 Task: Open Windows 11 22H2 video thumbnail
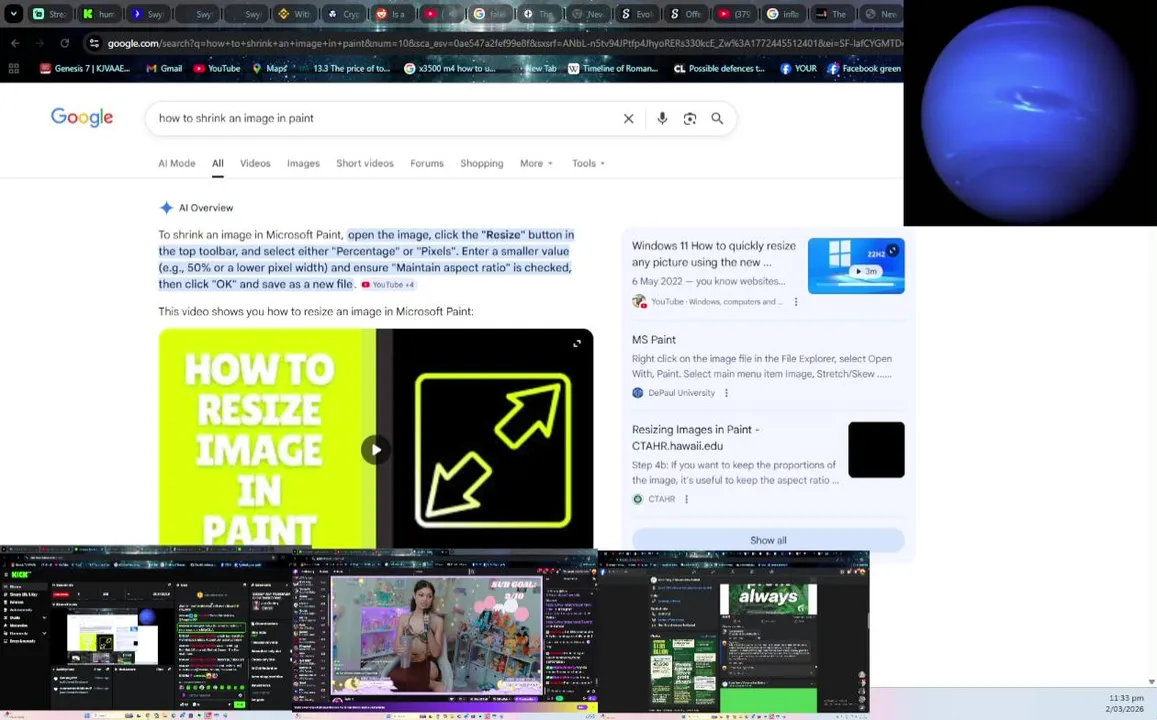tap(856, 266)
